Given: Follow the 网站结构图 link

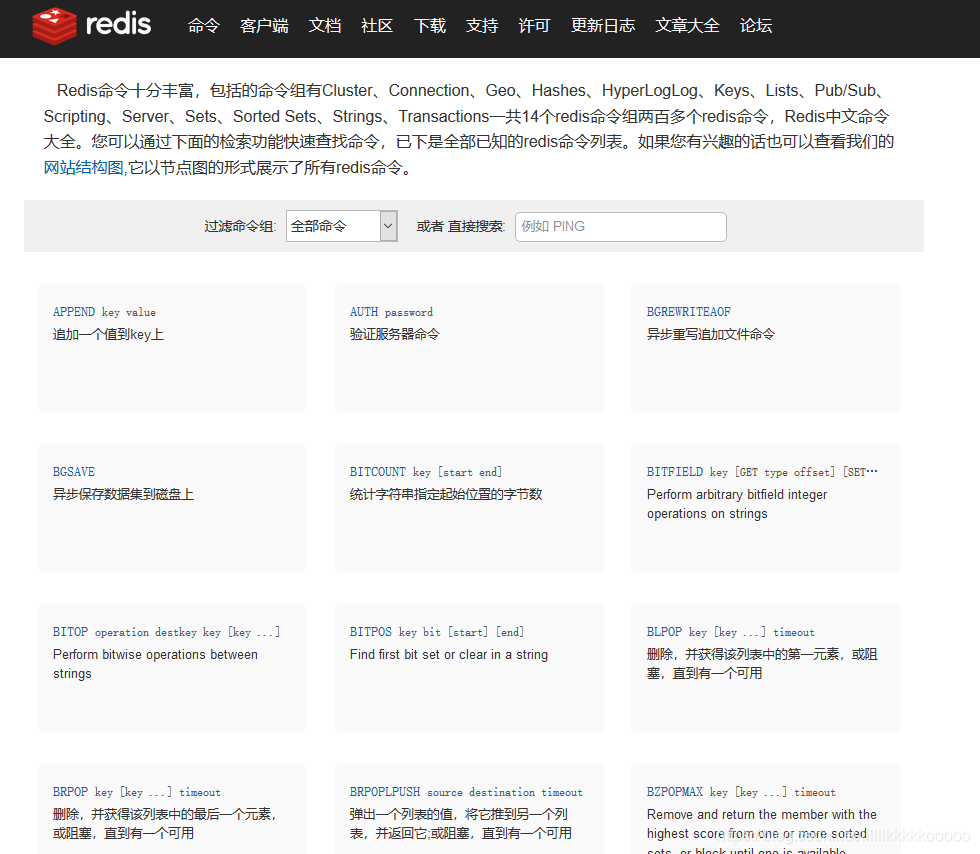Looking at the screenshot, I should pos(84,168).
